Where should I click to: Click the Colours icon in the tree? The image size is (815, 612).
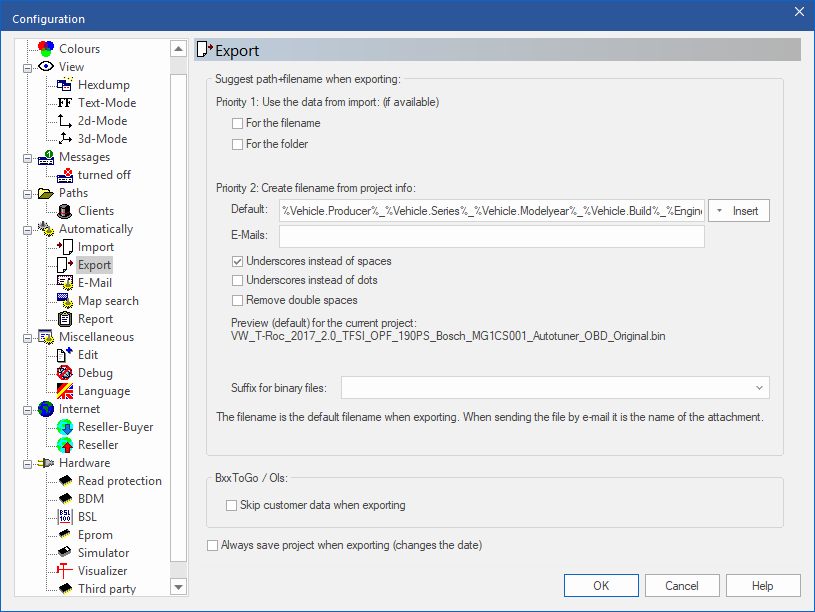(x=46, y=49)
